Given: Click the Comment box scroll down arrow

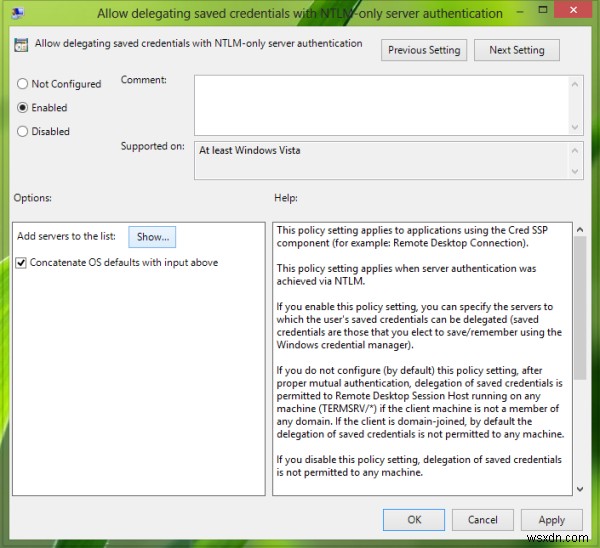Looking at the screenshot, I should click(575, 127).
